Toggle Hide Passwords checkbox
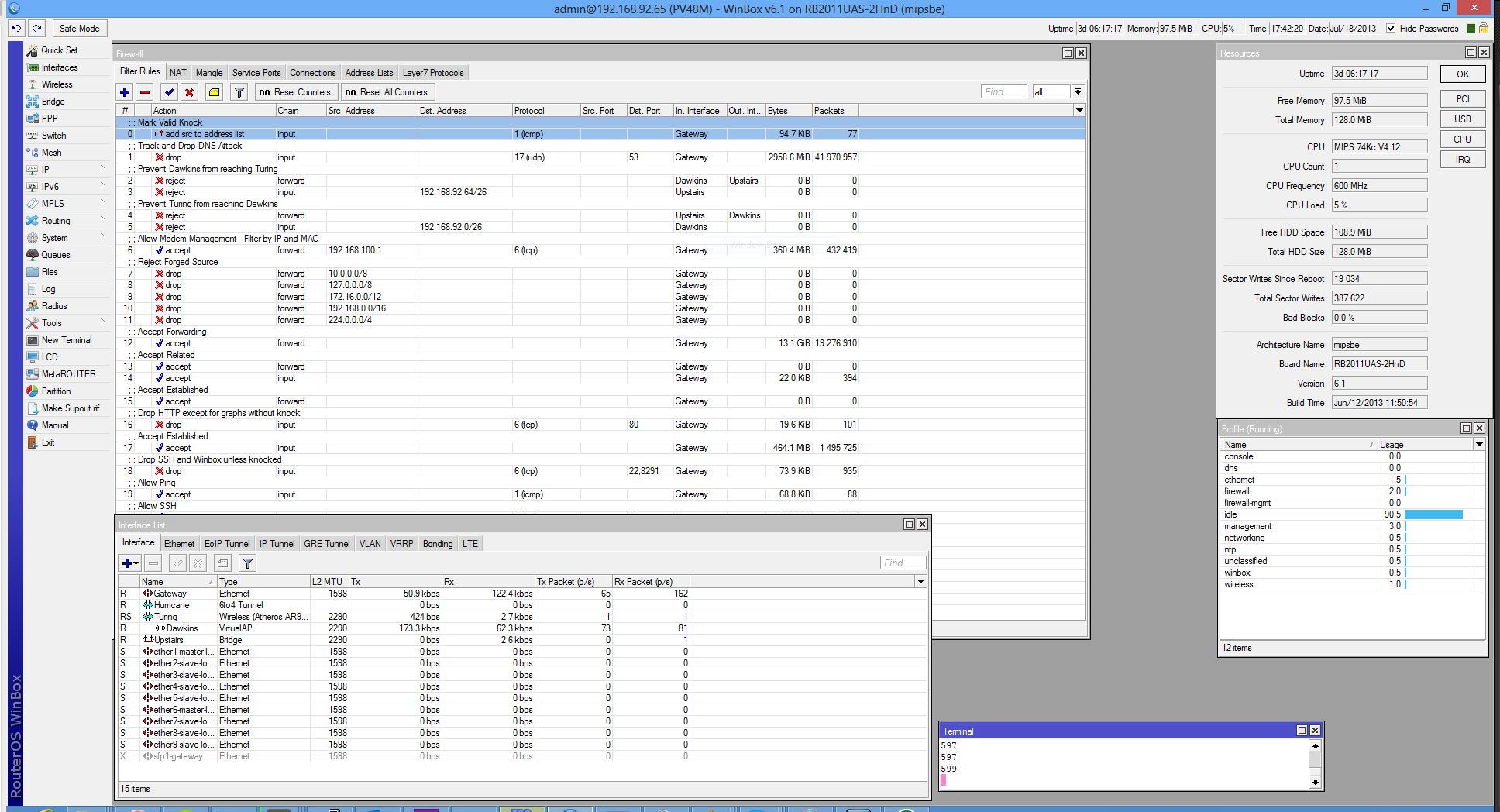1500x812 pixels. 1391,29
